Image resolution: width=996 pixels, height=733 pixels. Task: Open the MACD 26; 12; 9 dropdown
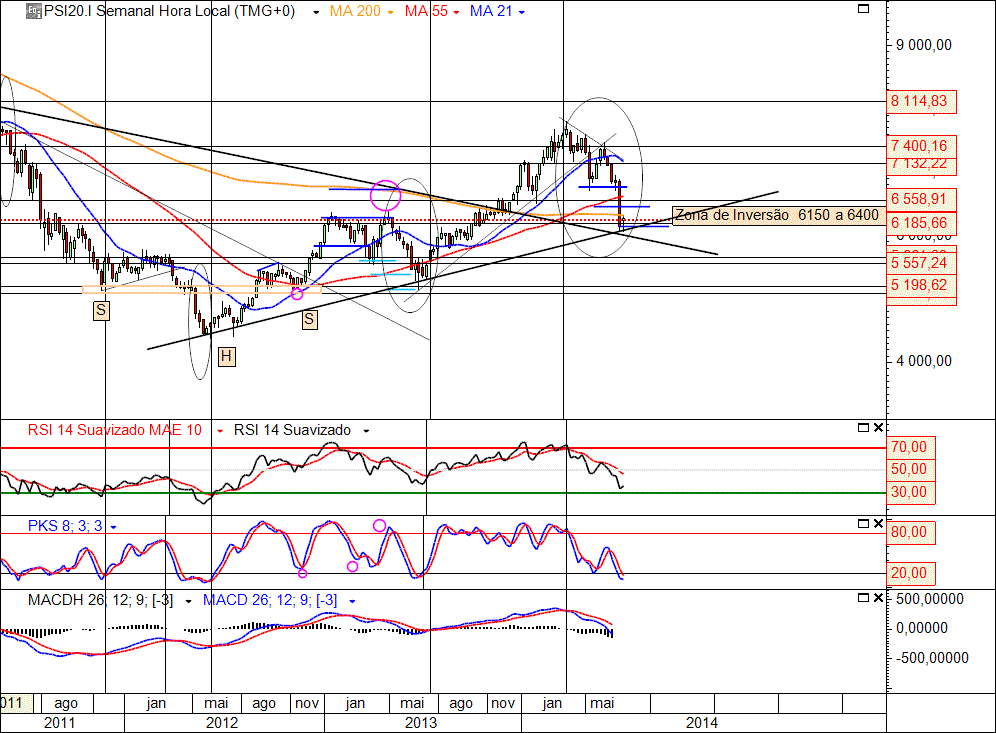[352, 602]
